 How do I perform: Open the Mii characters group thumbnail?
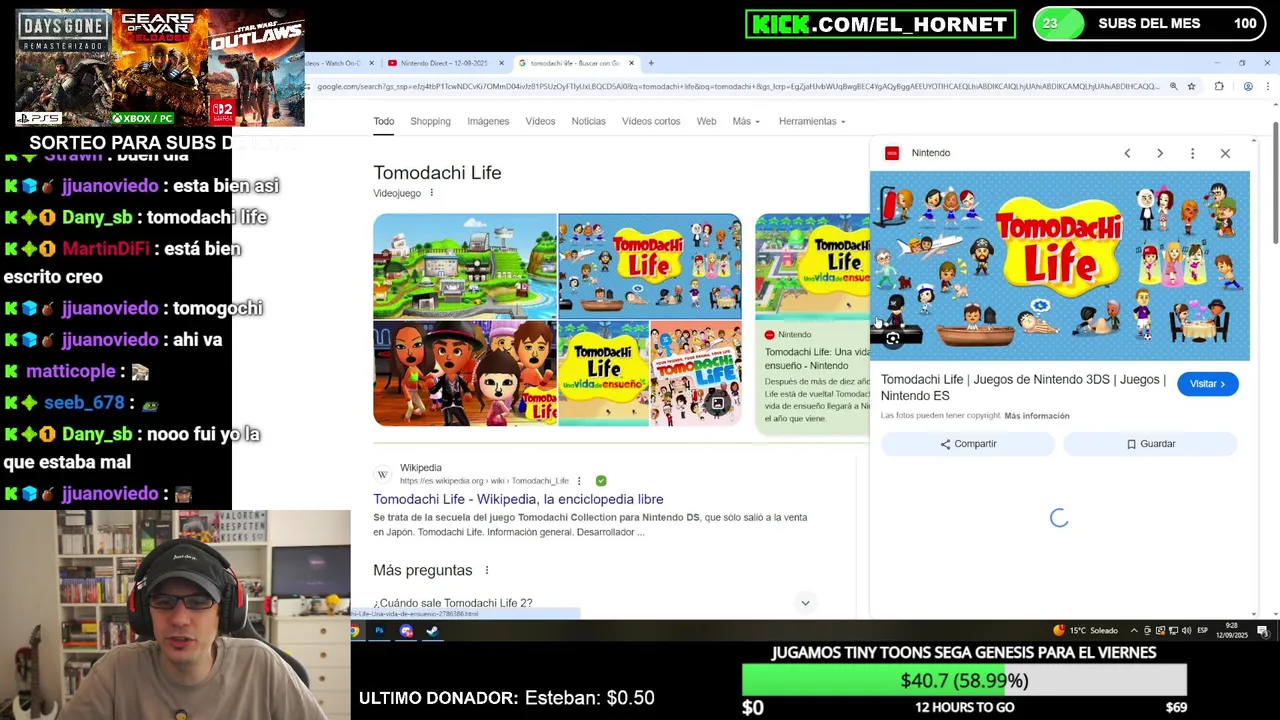465,374
